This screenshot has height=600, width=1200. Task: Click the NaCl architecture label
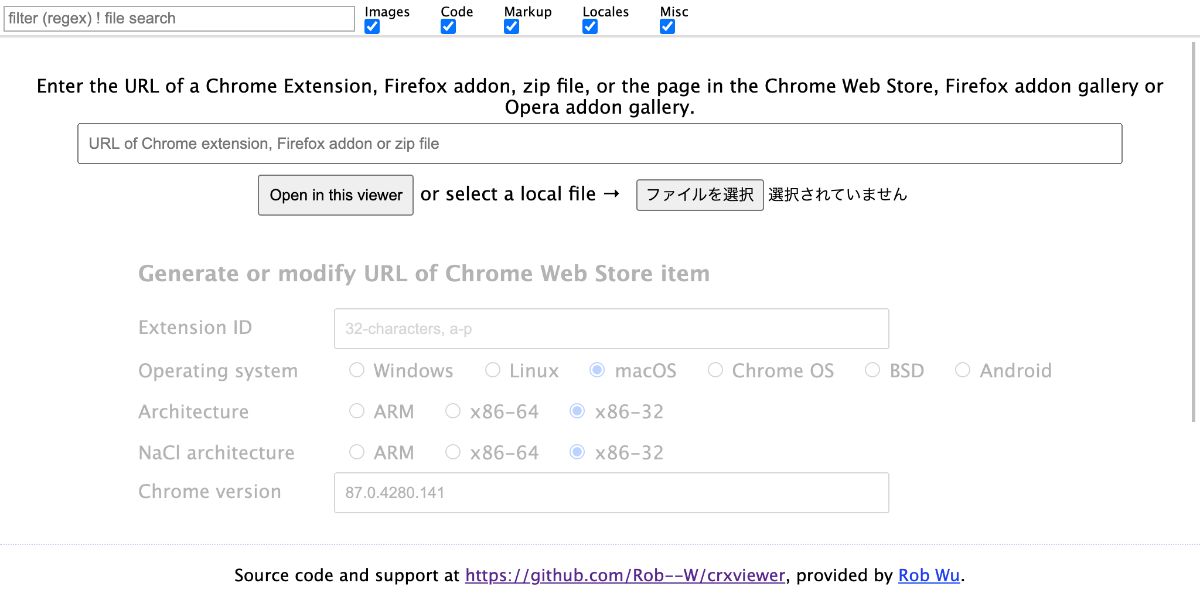click(216, 453)
